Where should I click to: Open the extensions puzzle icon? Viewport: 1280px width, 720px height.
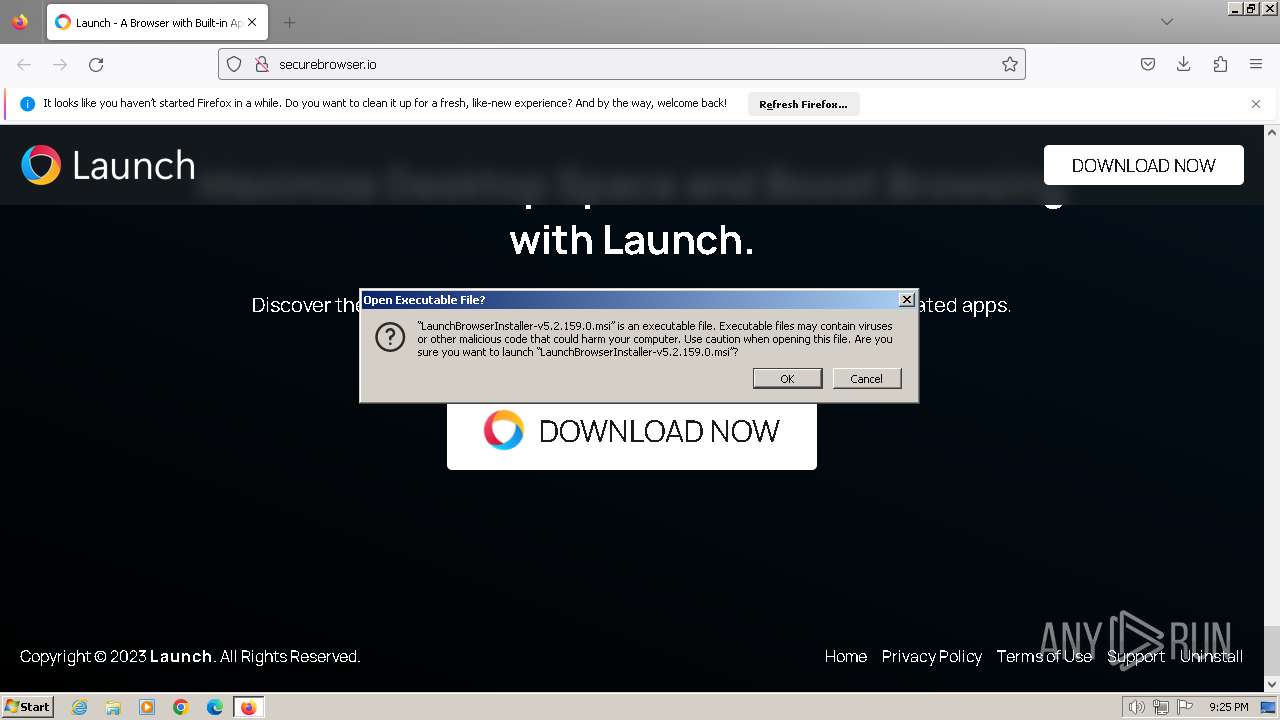[1220, 64]
